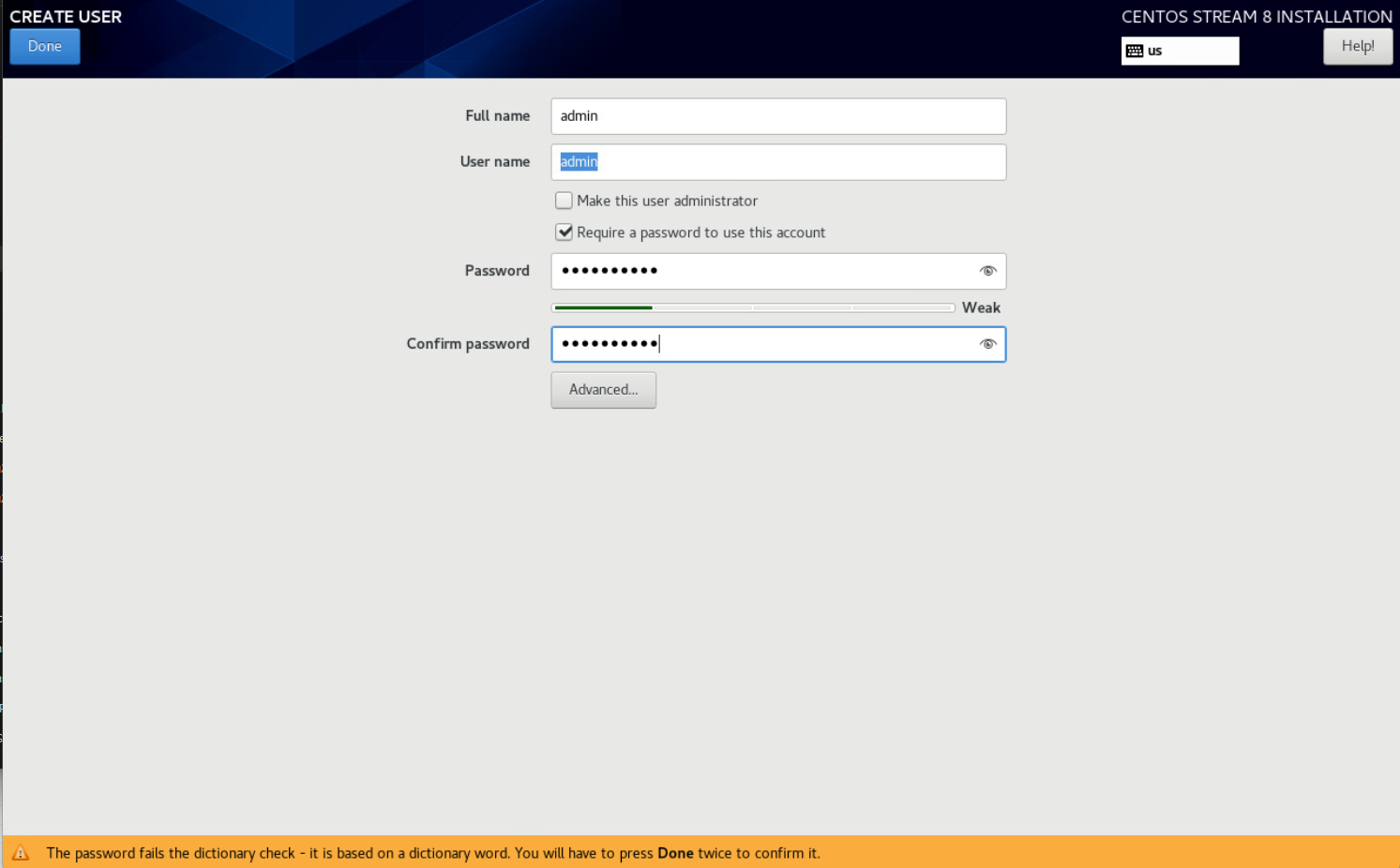The image size is (1400, 868).
Task: Show password using Password field eye icon
Action: 987,271
